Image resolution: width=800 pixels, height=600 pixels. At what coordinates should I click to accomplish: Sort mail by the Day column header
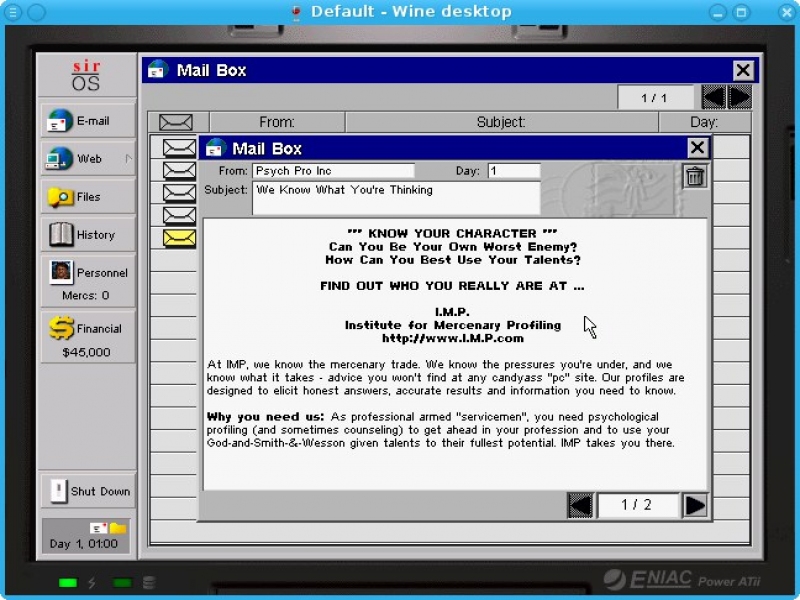coord(704,122)
